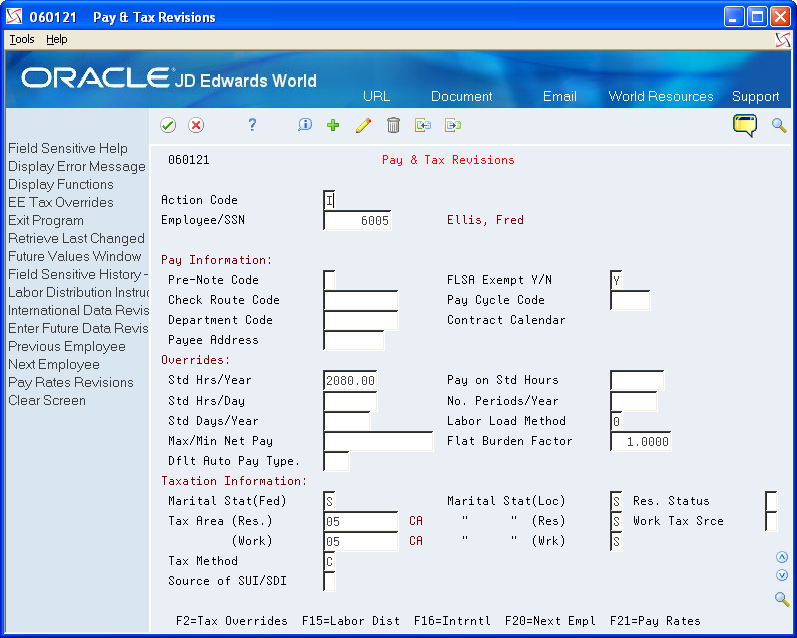Click the Source of SUI/SDI field
This screenshot has width=797, height=638.
point(329,581)
